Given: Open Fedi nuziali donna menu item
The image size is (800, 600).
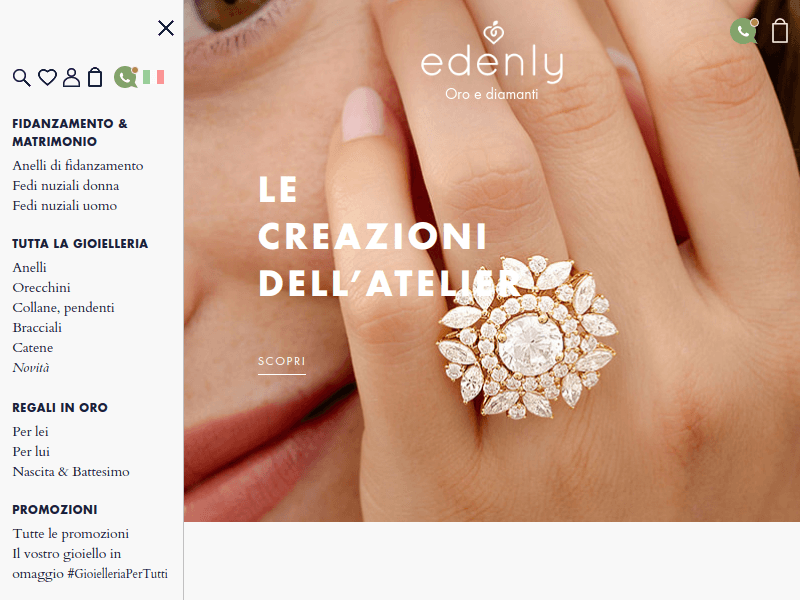Looking at the screenshot, I should tap(66, 186).
